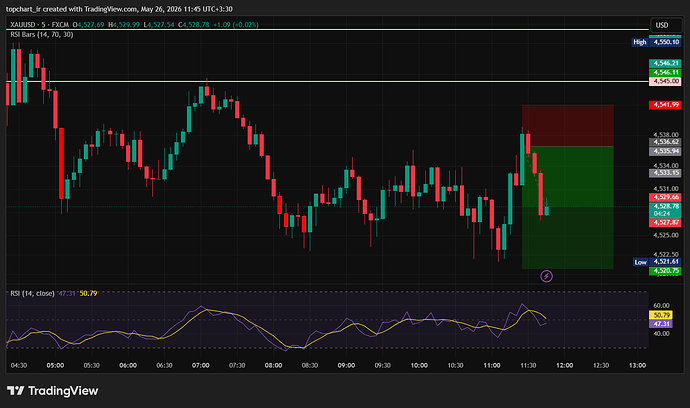Click the 07:00 time axis label
The height and width of the screenshot is (408, 690).
click(201, 365)
